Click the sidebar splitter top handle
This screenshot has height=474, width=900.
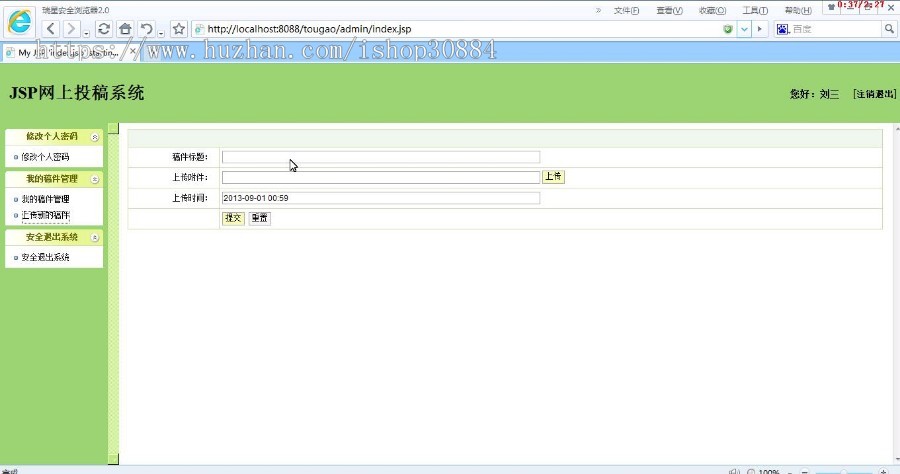[x=114, y=128]
